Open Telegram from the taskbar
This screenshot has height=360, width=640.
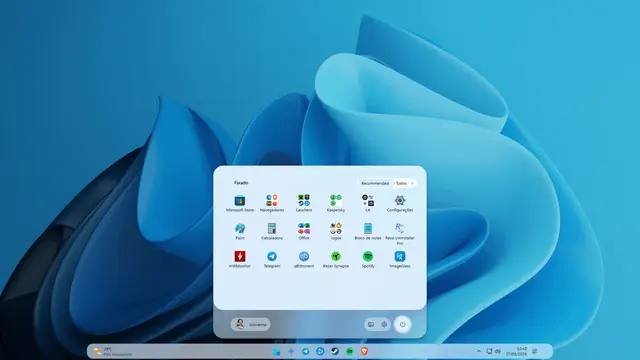[305, 351]
